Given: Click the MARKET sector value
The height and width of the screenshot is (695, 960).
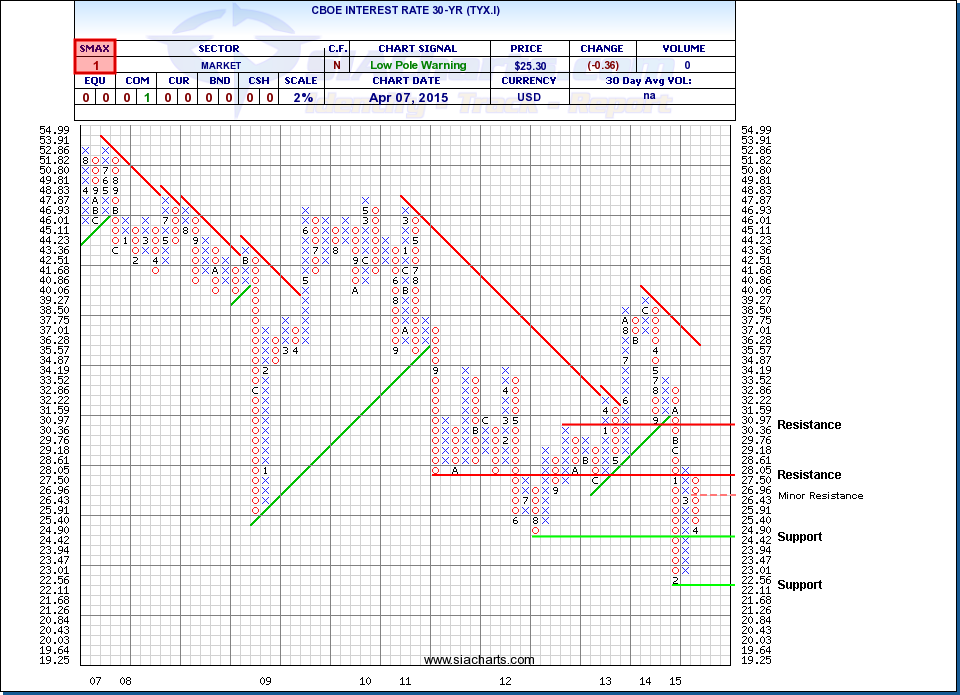Looking at the screenshot, I should pos(218,64).
